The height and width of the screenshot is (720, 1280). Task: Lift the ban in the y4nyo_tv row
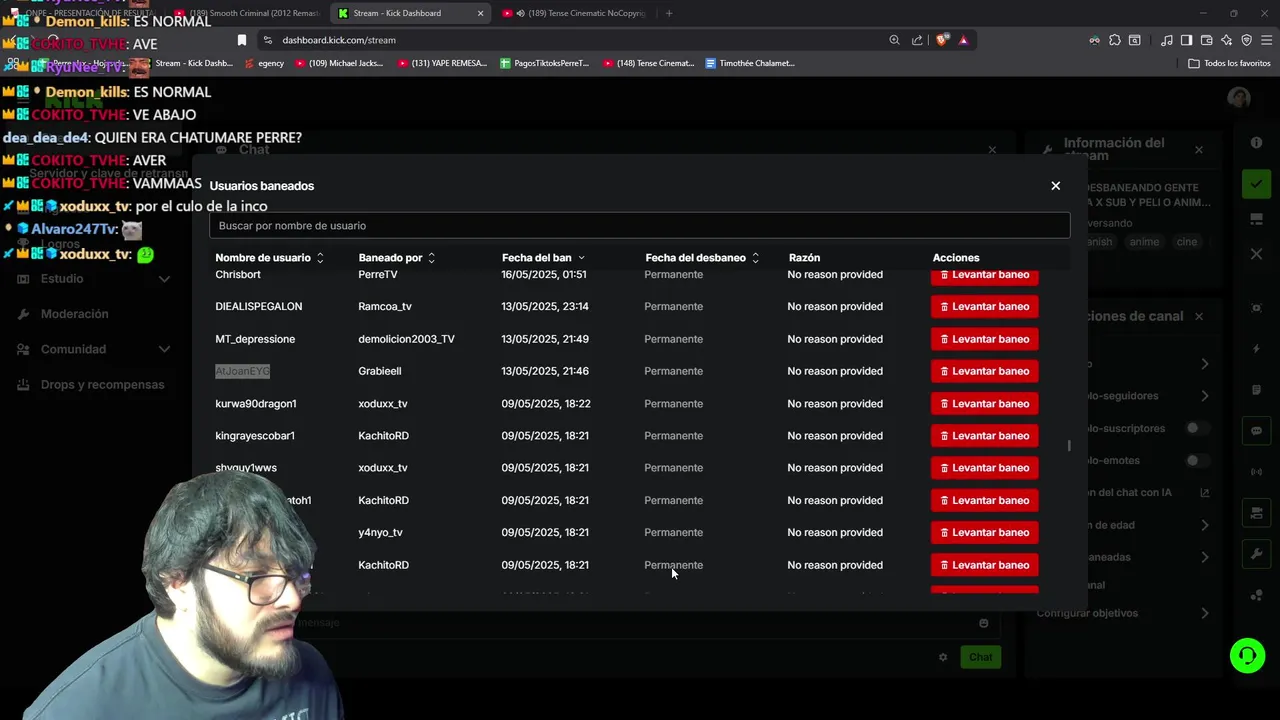point(984,533)
